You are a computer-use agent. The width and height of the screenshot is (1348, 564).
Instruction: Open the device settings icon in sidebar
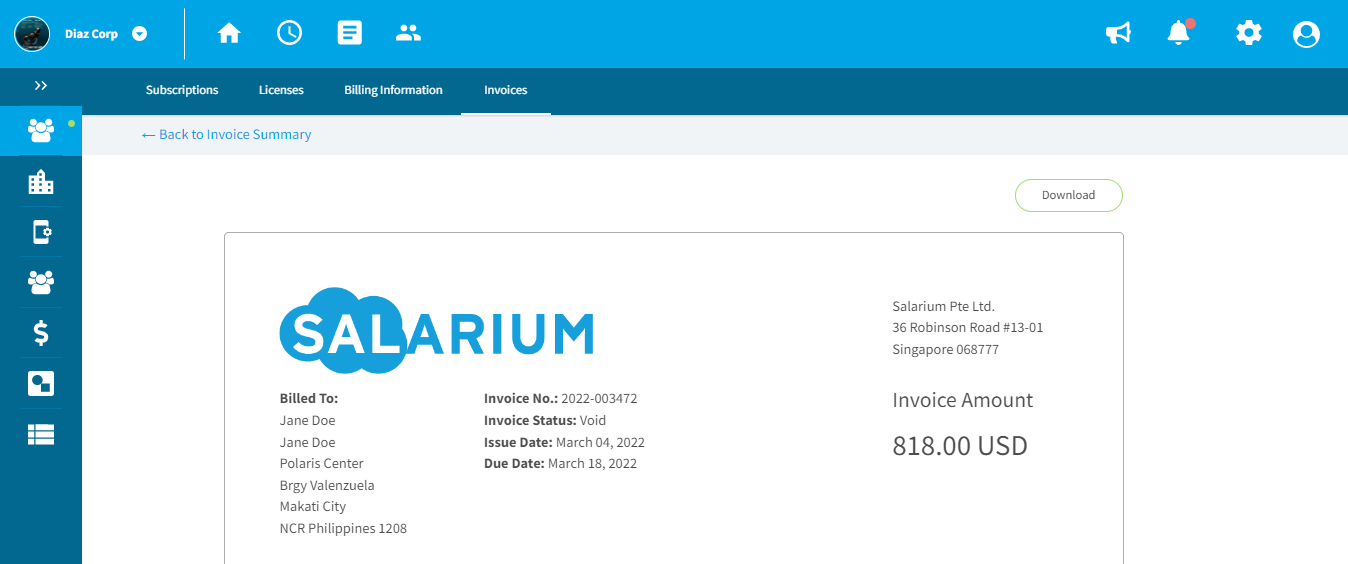click(x=41, y=232)
